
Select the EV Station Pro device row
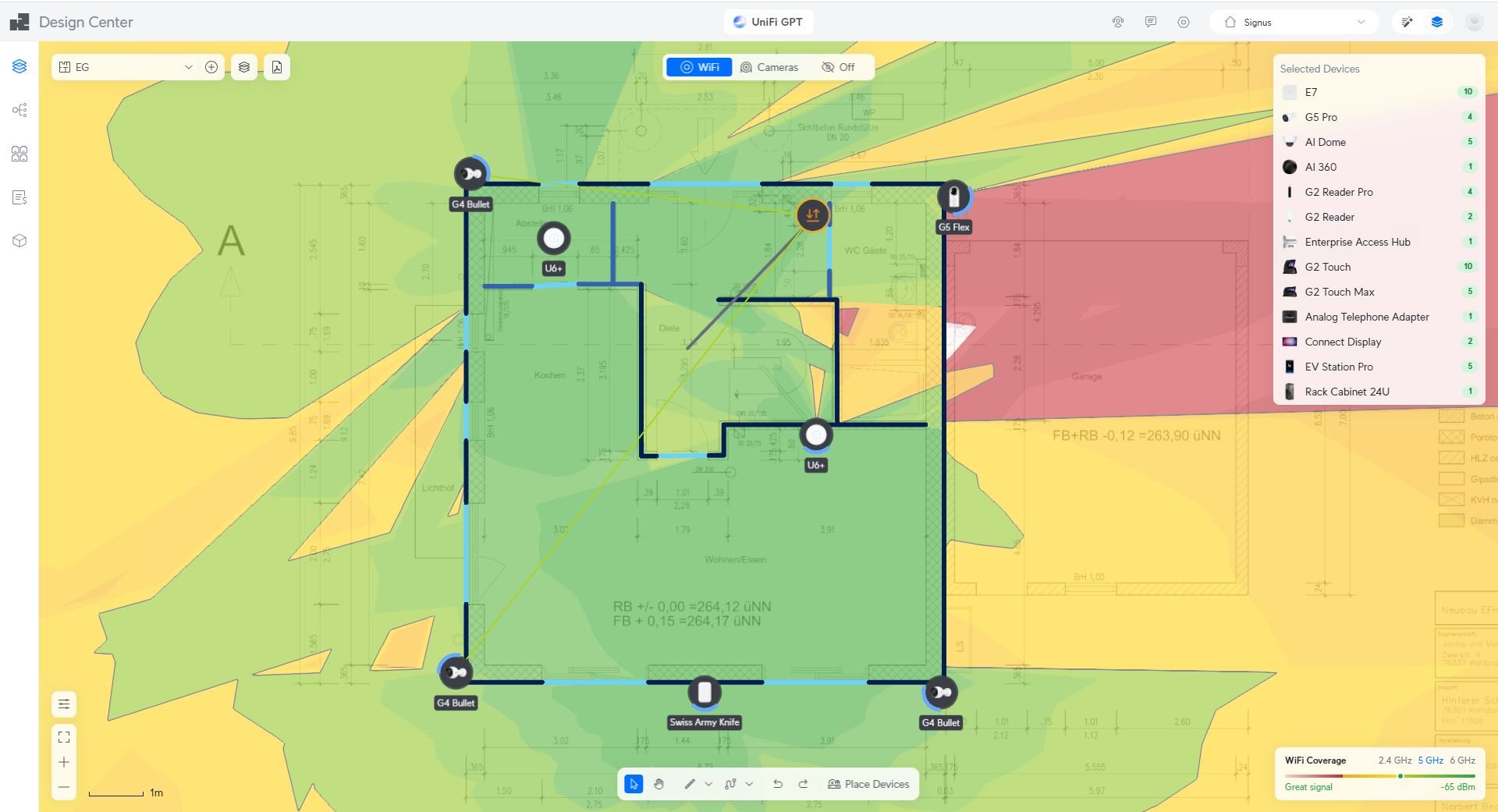[x=1379, y=367]
